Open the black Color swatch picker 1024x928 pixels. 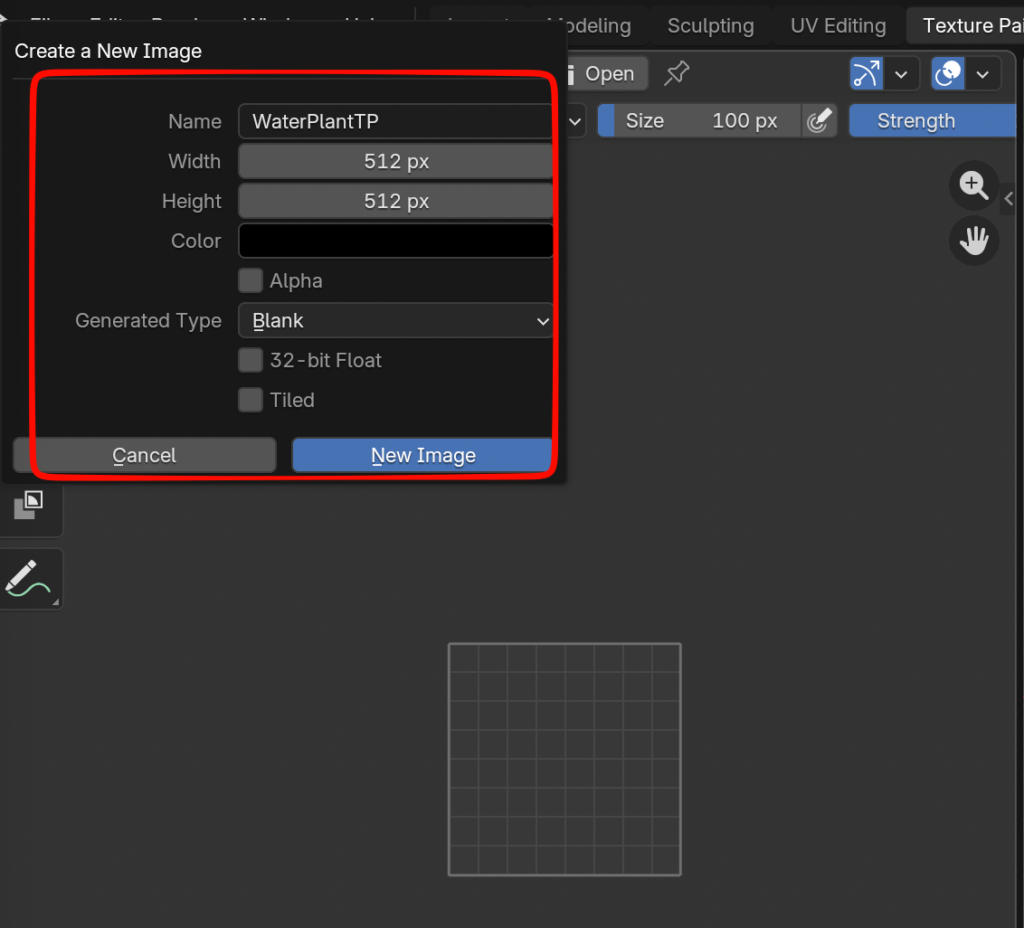(396, 241)
